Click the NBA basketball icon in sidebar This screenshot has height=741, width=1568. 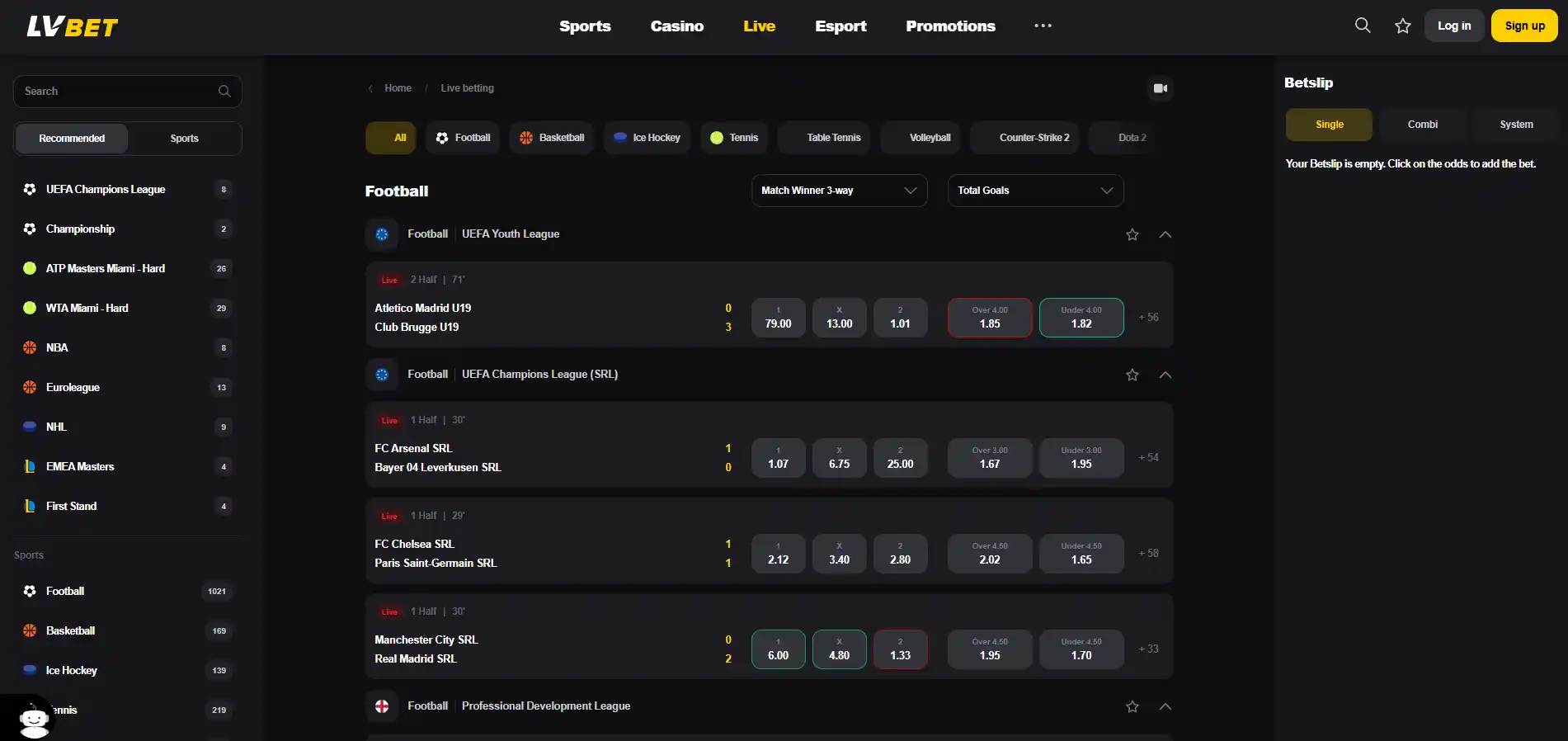pos(30,347)
